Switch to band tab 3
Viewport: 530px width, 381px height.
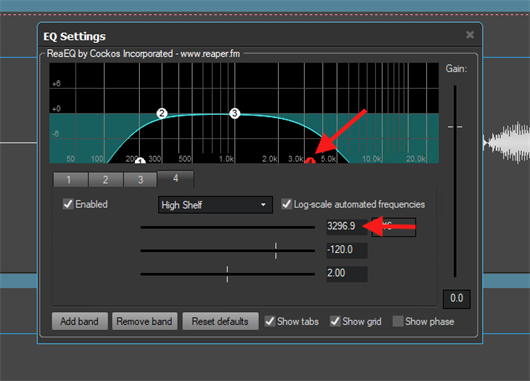coord(141,180)
